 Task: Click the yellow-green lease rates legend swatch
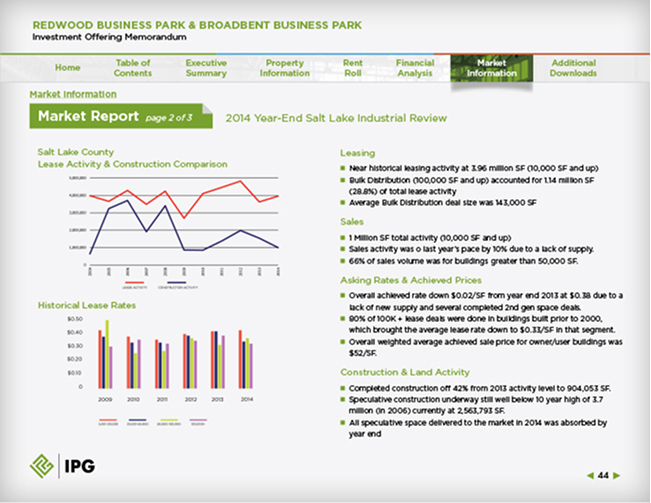point(168,420)
